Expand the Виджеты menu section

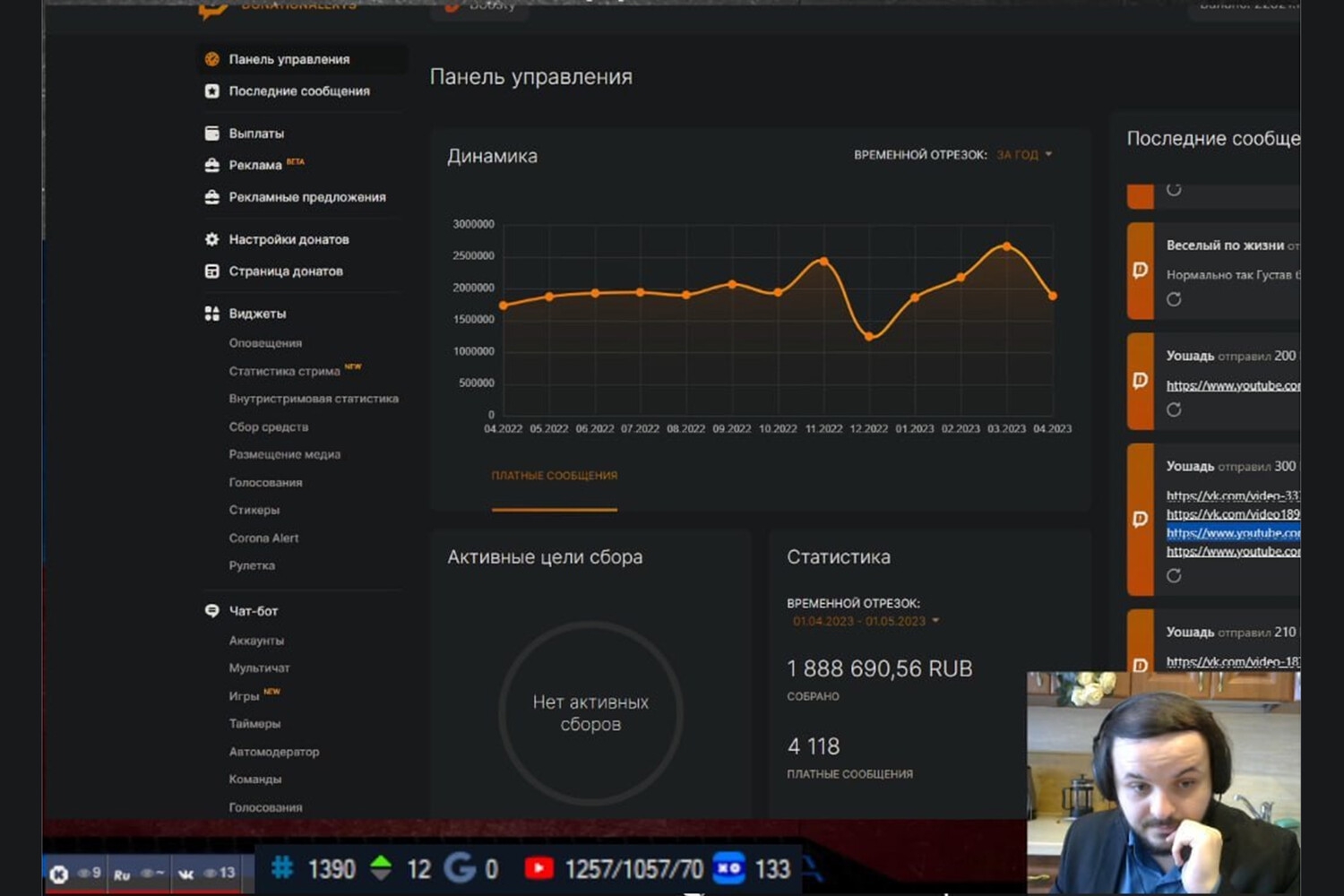(257, 314)
